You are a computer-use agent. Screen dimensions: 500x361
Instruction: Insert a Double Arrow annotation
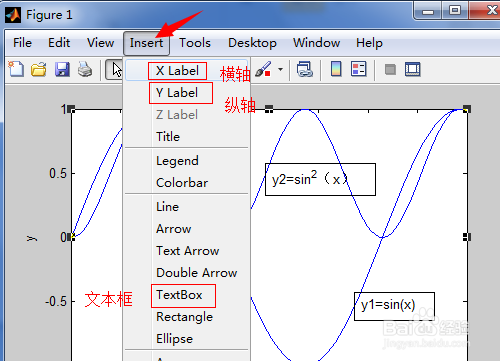[x=187, y=273]
